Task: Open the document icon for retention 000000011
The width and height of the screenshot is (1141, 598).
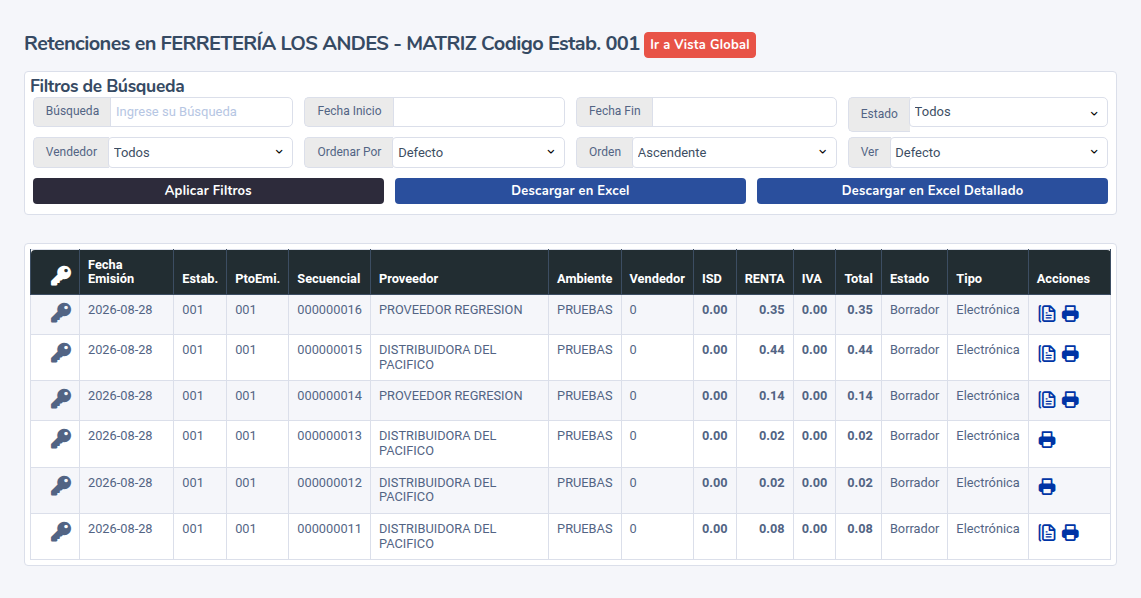Action: coord(1046,533)
